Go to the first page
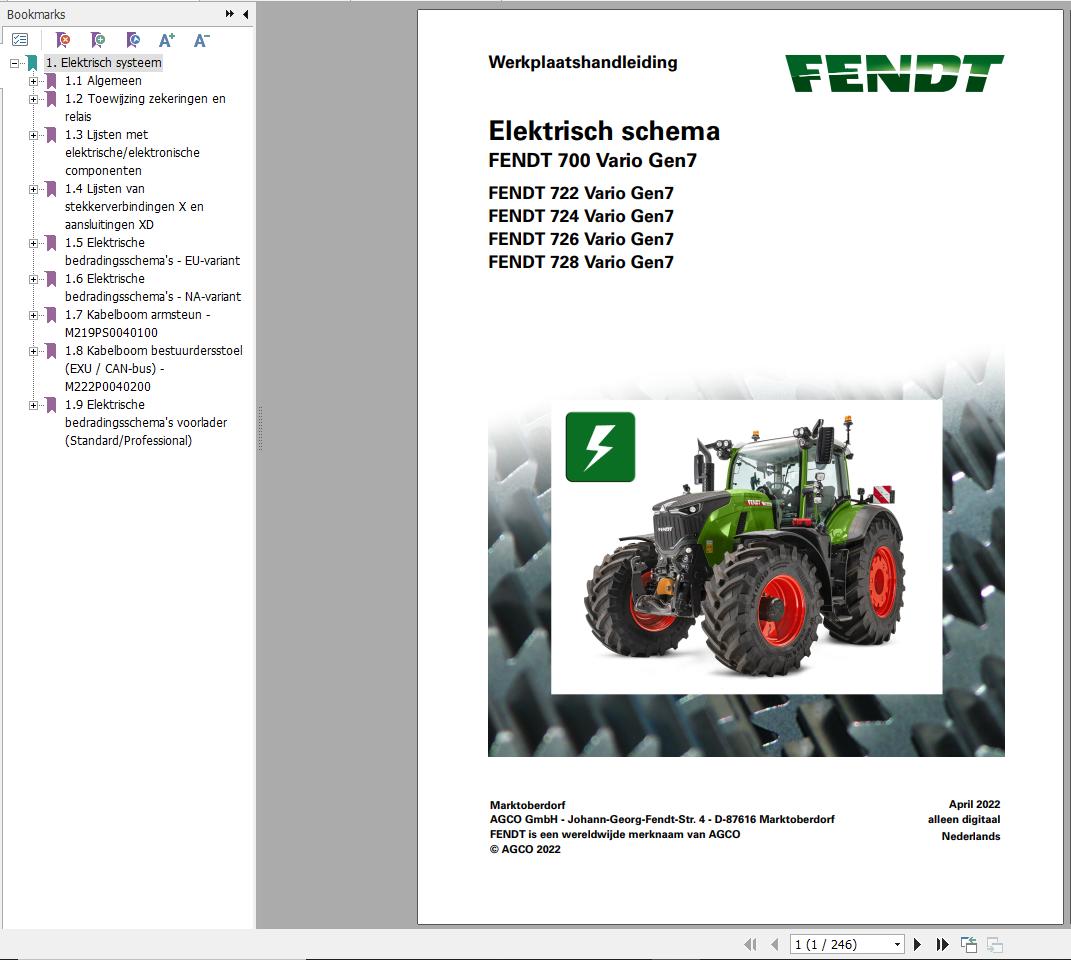The width and height of the screenshot is (1071, 960). point(750,944)
